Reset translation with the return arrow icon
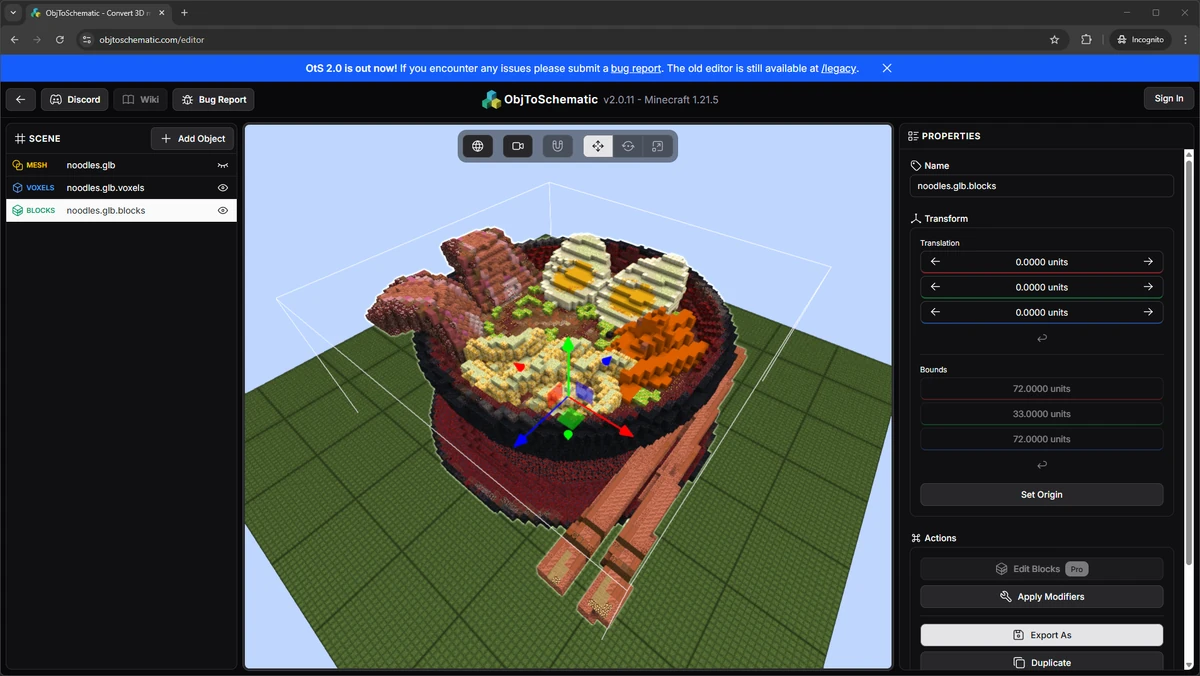This screenshot has height=676, width=1200. pos(1042,338)
